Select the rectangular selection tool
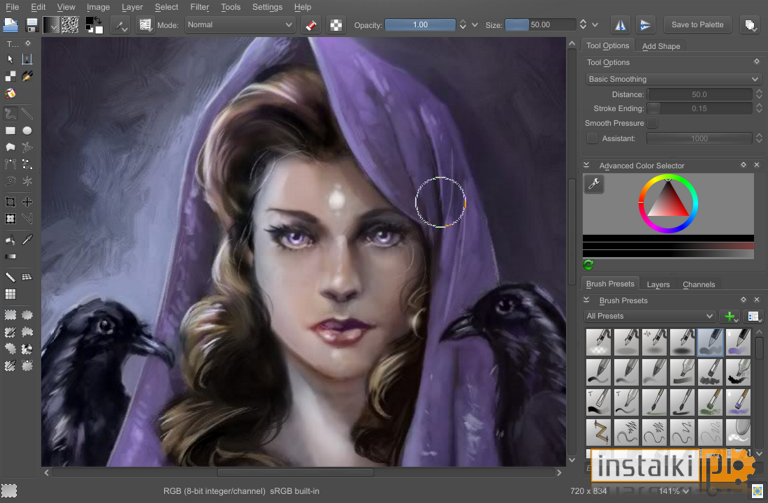The width and height of the screenshot is (768, 503). 10,315
